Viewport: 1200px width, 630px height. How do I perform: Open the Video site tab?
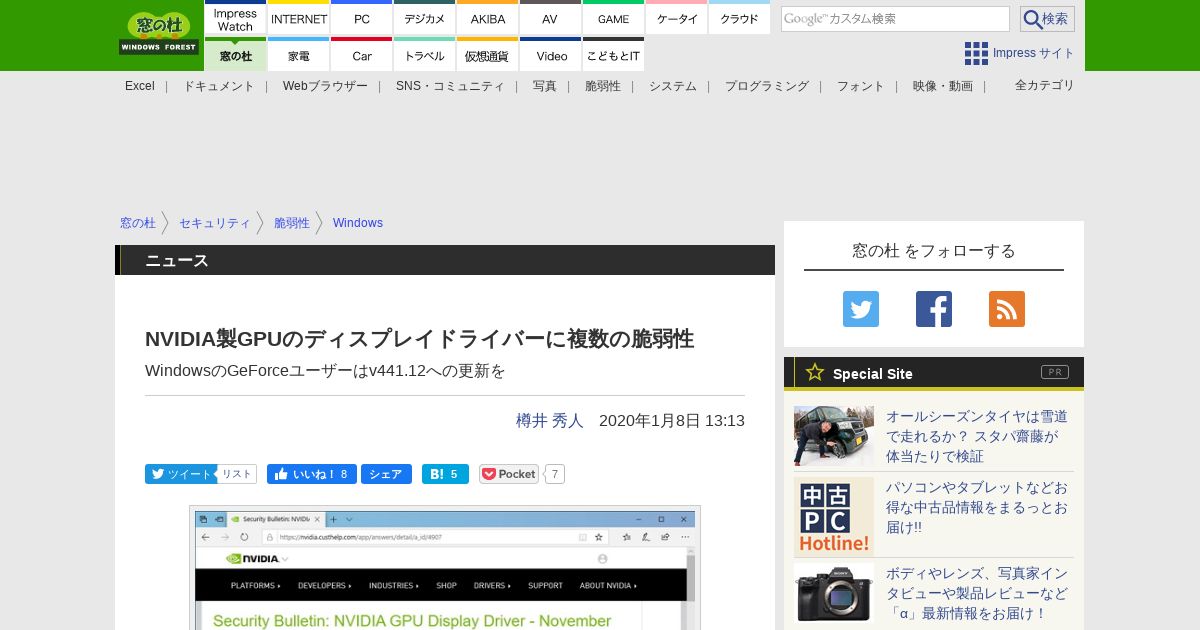coord(550,55)
